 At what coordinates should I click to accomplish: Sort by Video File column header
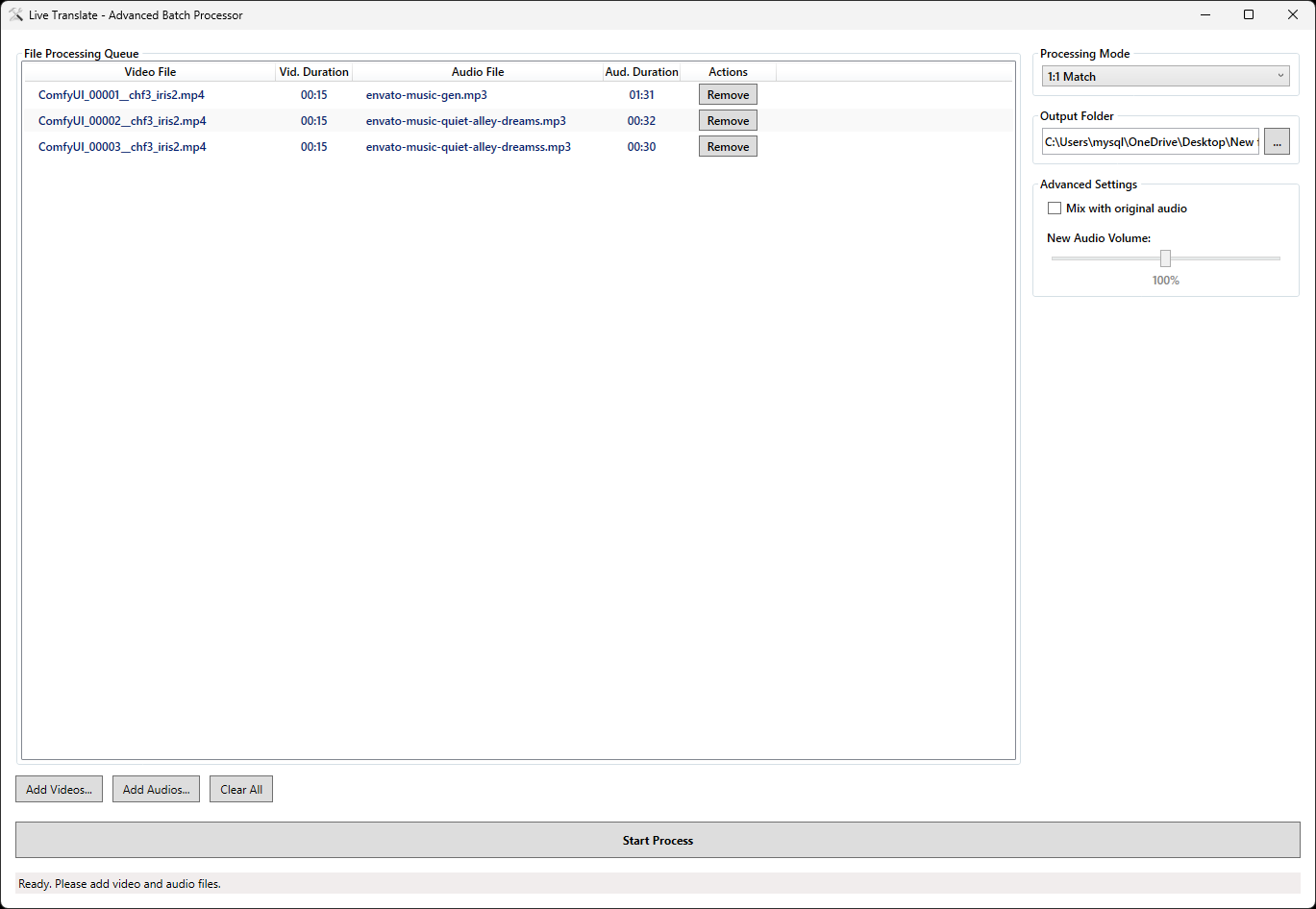click(150, 72)
